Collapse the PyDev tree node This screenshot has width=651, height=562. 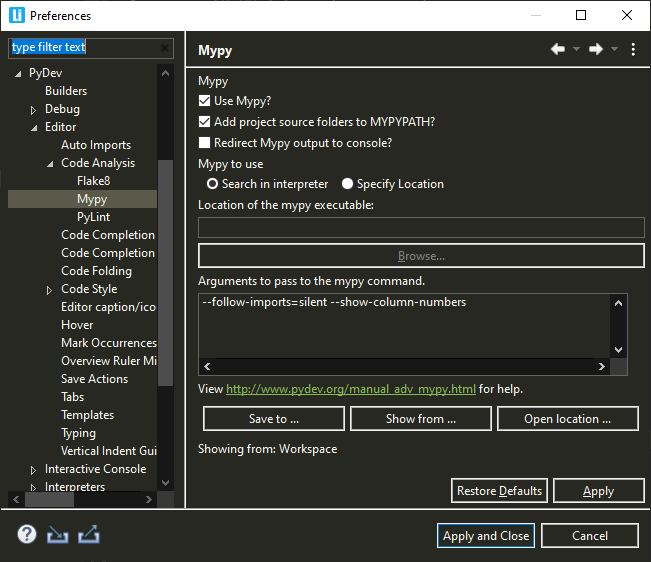pyautogui.click(x=18, y=74)
